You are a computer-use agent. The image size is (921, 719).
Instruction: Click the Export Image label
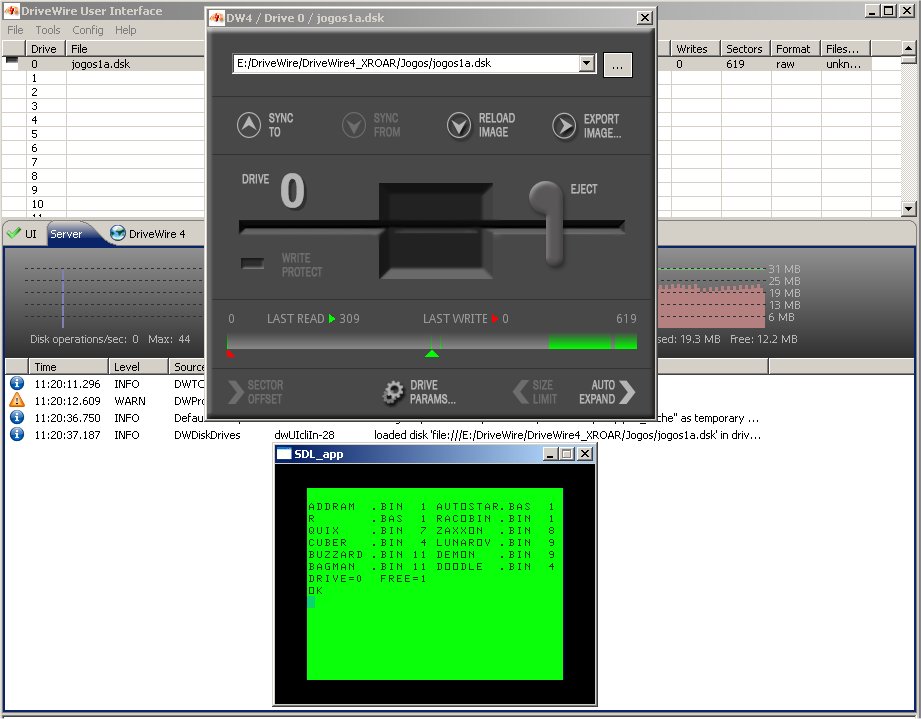[x=602, y=126]
